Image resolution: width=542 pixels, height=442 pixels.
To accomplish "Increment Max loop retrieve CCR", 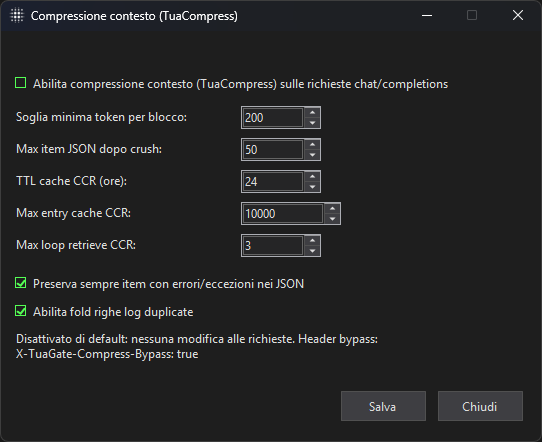I will [312, 241].
